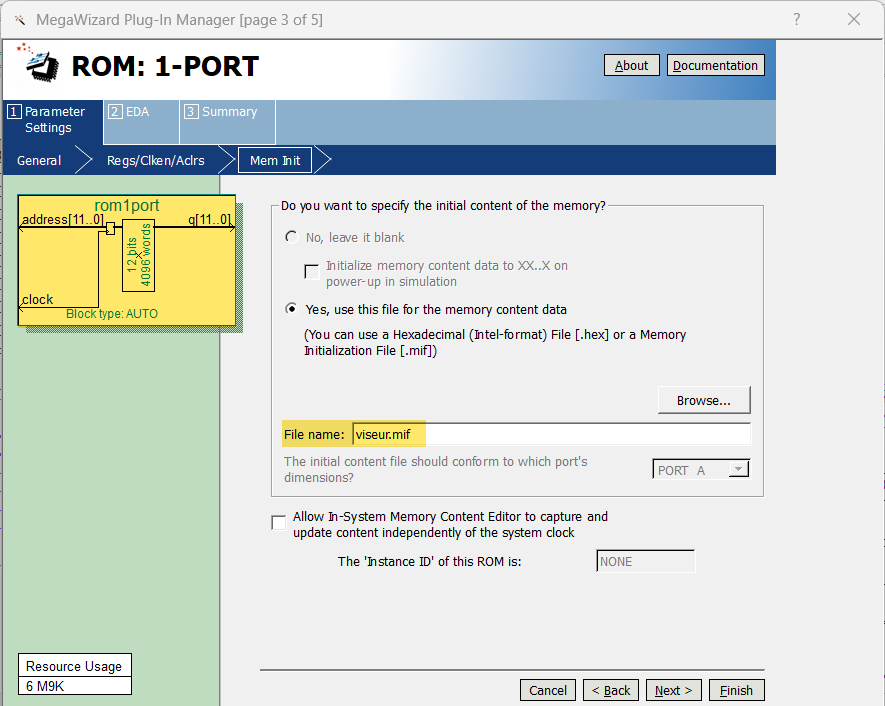The width and height of the screenshot is (885, 706).
Task: Close the MegaWizard dialog window
Action: pyautogui.click(x=854, y=19)
